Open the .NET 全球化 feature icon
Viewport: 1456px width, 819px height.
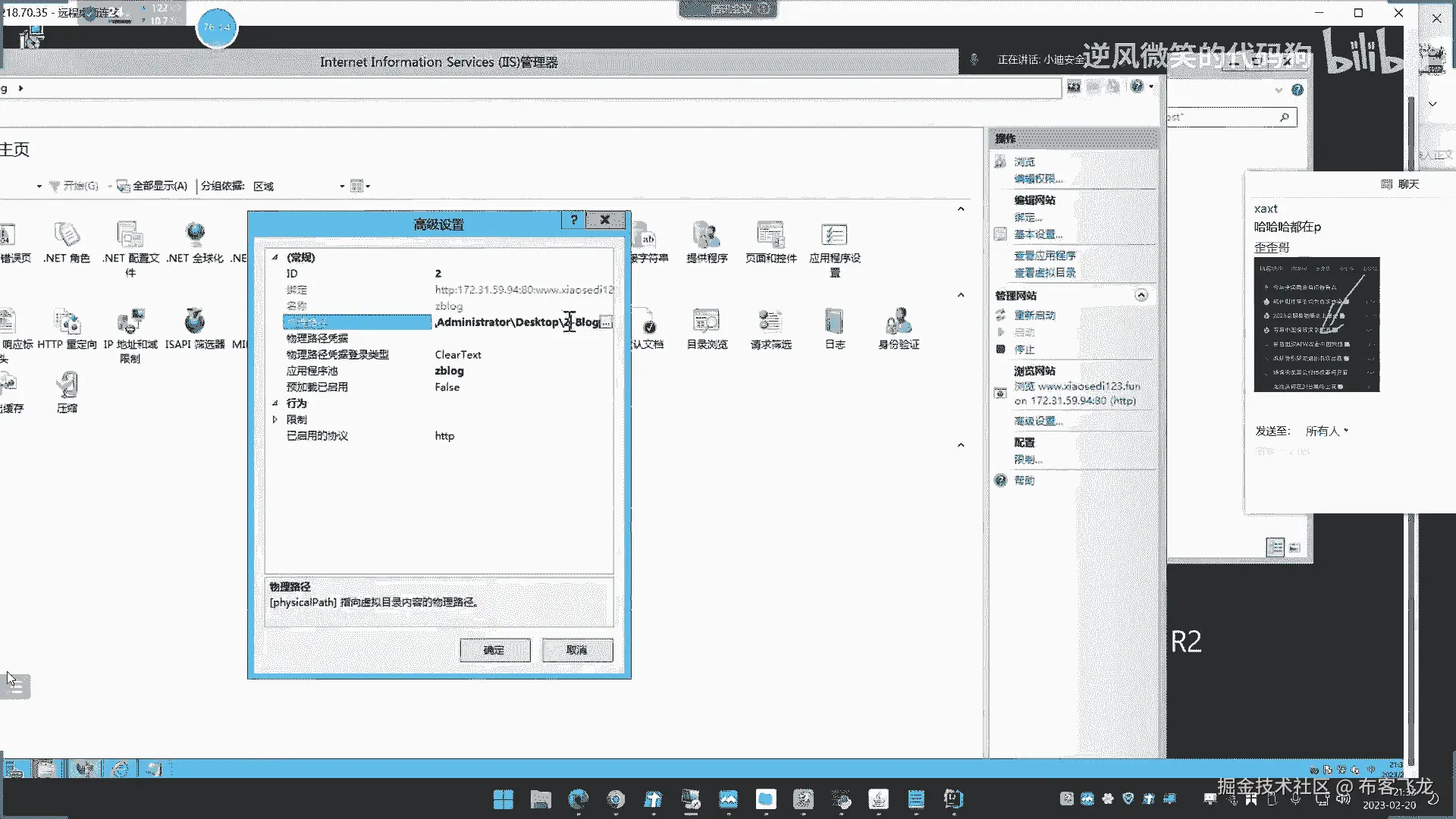pyautogui.click(x=195, y=243)
